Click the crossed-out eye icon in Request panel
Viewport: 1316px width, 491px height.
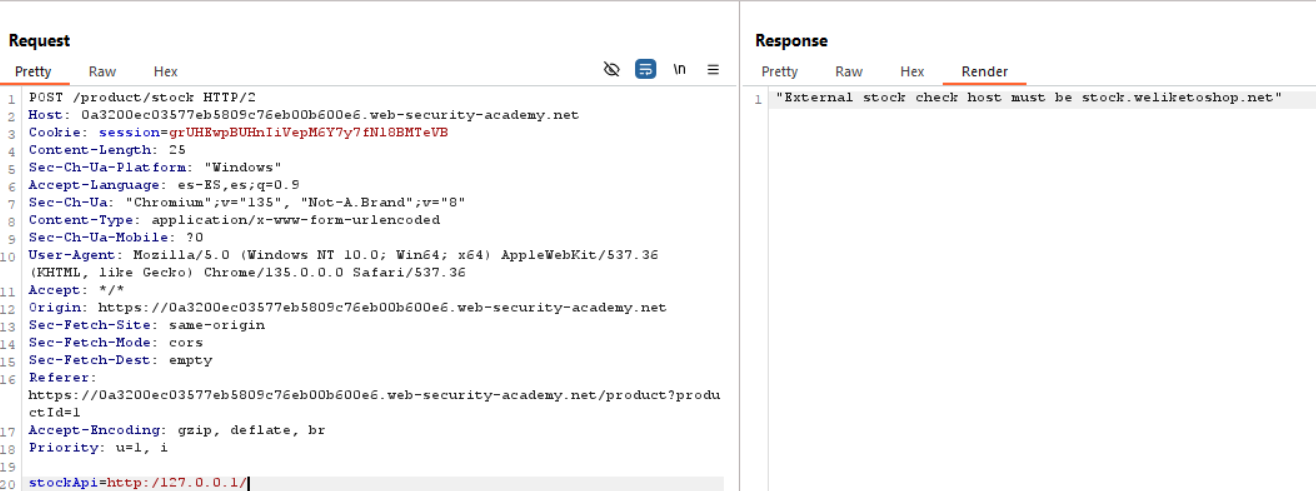coord(612,69)
